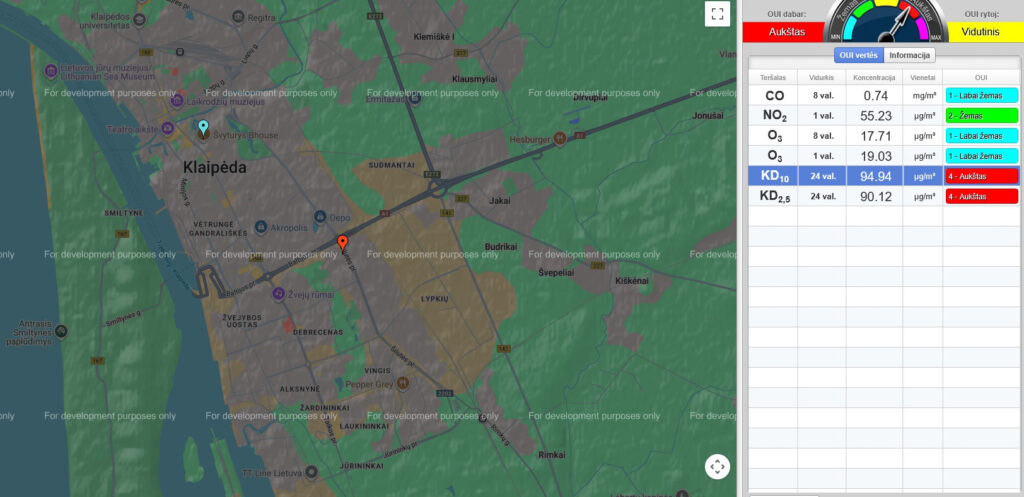1024x497 pixels.
Task: Click the cyan station marker near Teatro aikštė
Action: point(203,128)
